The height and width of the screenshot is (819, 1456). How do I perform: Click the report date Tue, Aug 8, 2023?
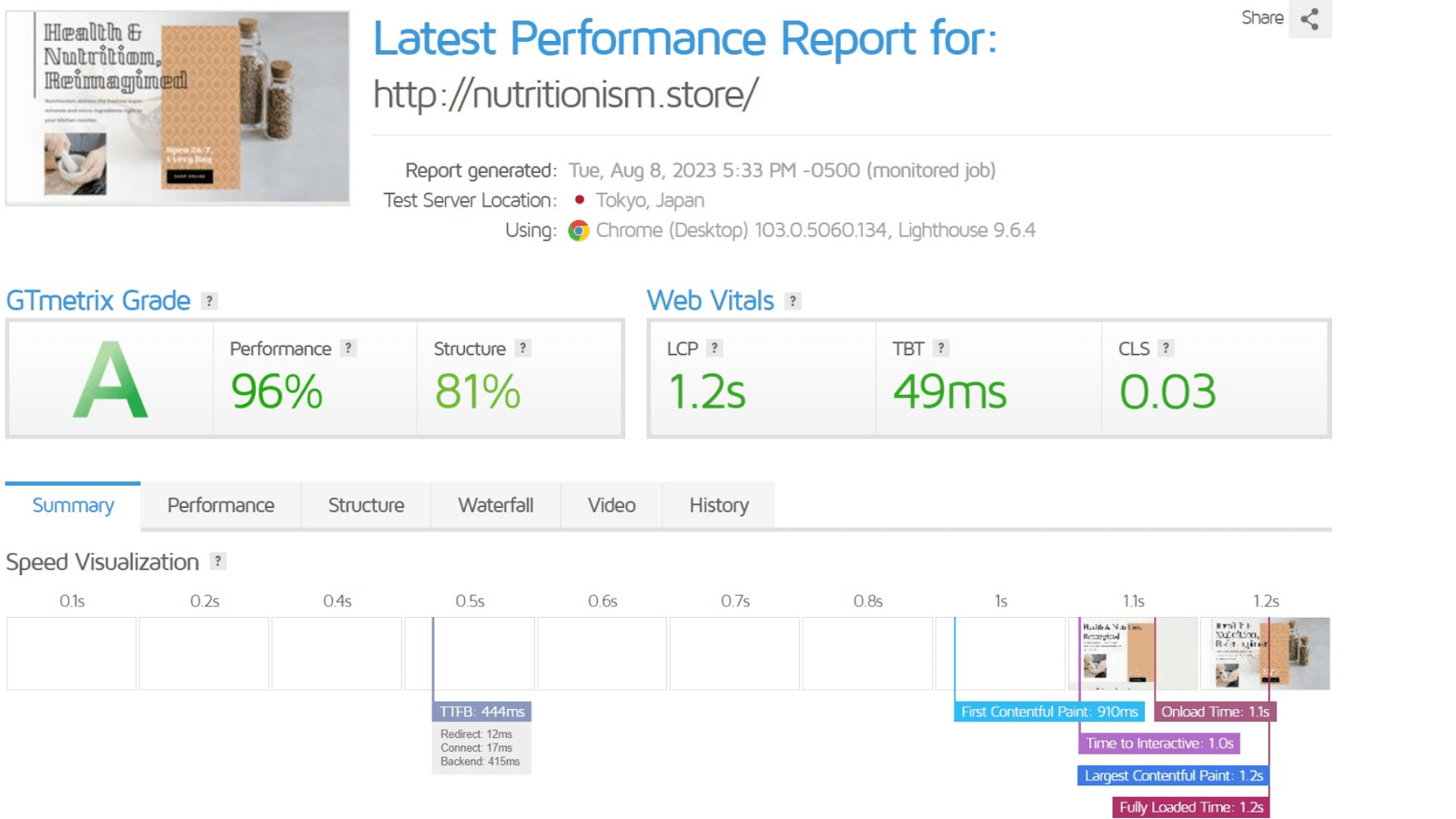coord(642,170)
